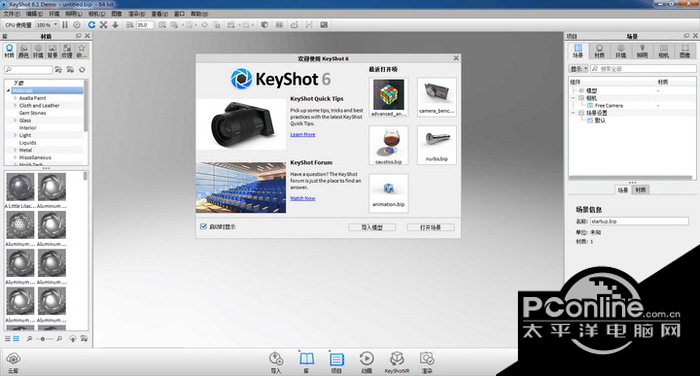Switch to the Backplates tab in library

[x=53, y=51]
